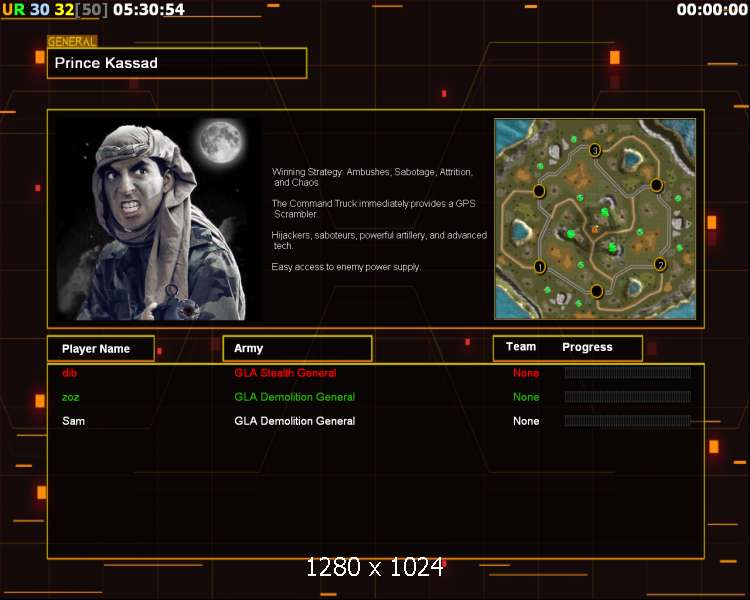The width and height of the screenshot is (750, 600).
Task: Click the Winning Strategy description line
Action: click(x=372, y=177)
